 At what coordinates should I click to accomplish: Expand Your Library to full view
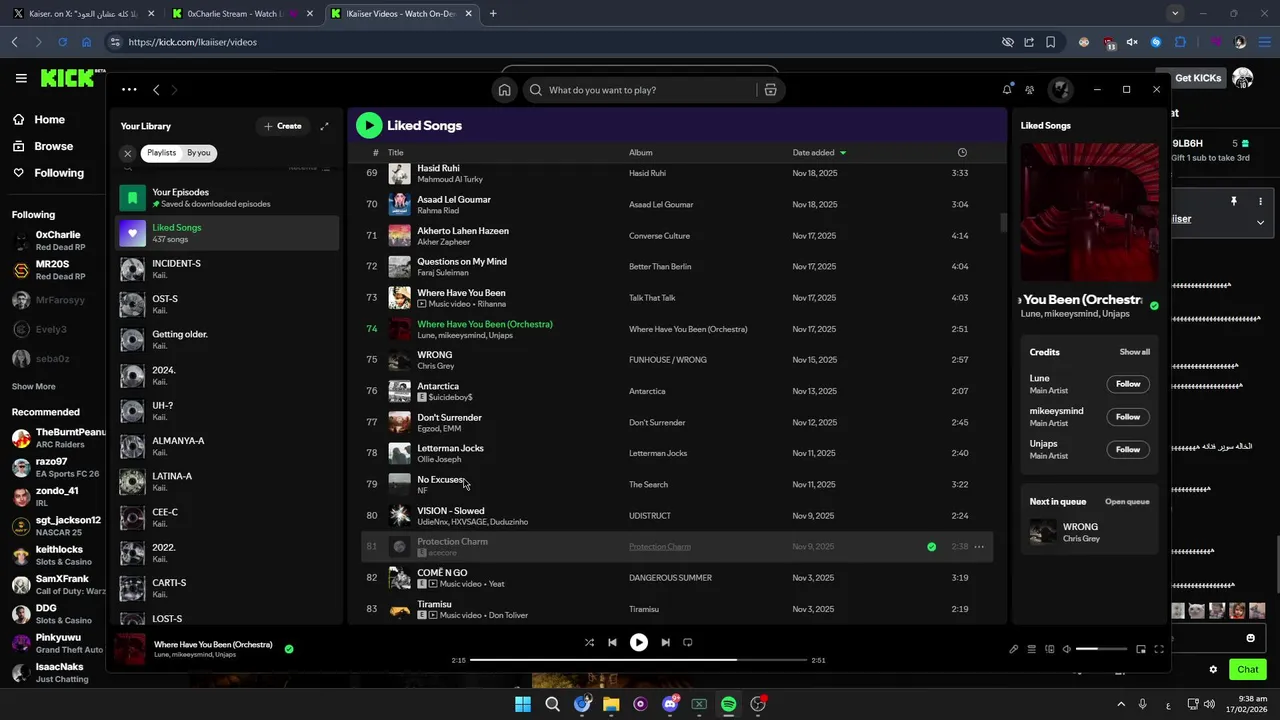click(324, 126)
